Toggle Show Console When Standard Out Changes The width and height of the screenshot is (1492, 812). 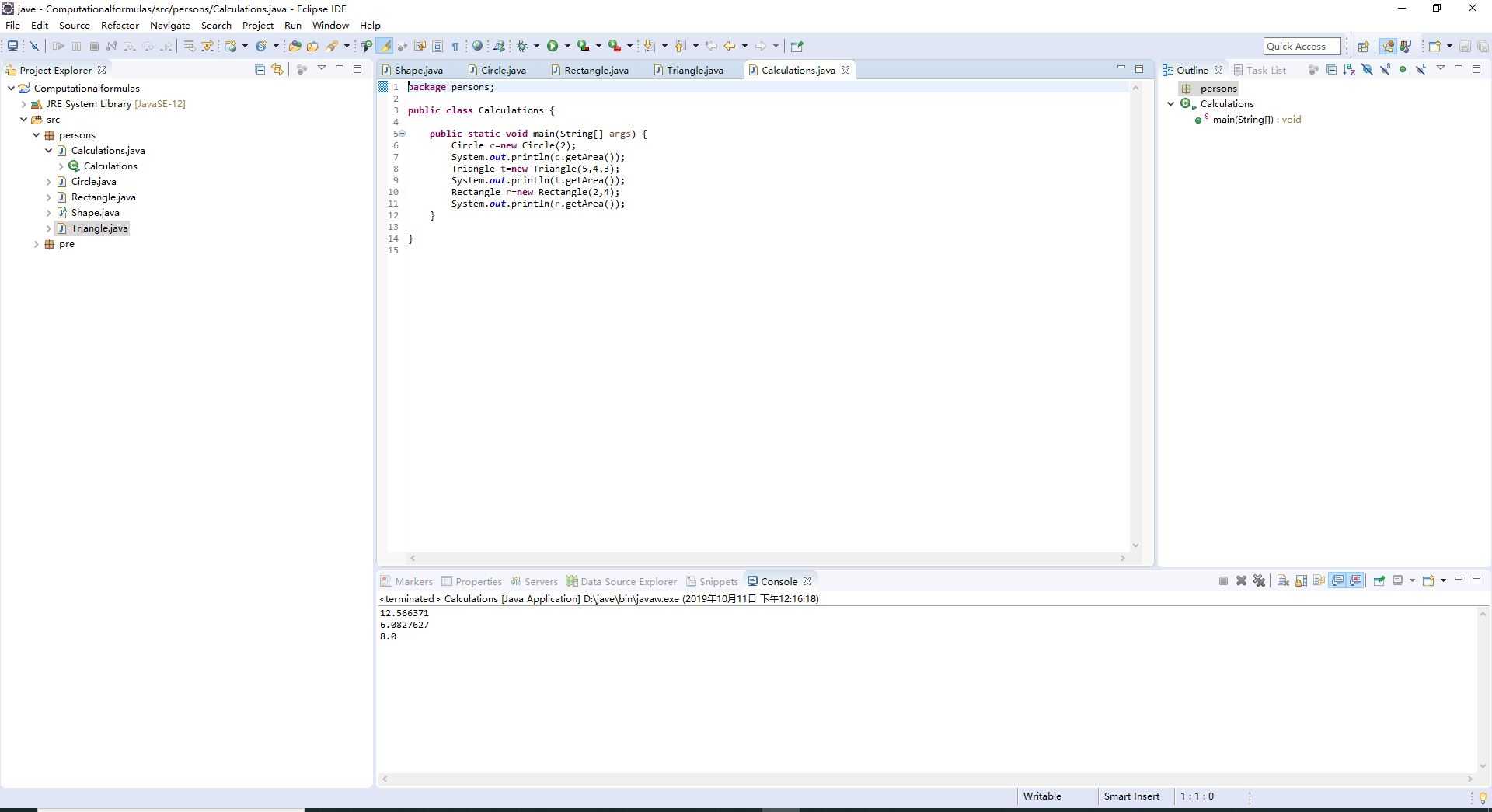(1337, 580)
